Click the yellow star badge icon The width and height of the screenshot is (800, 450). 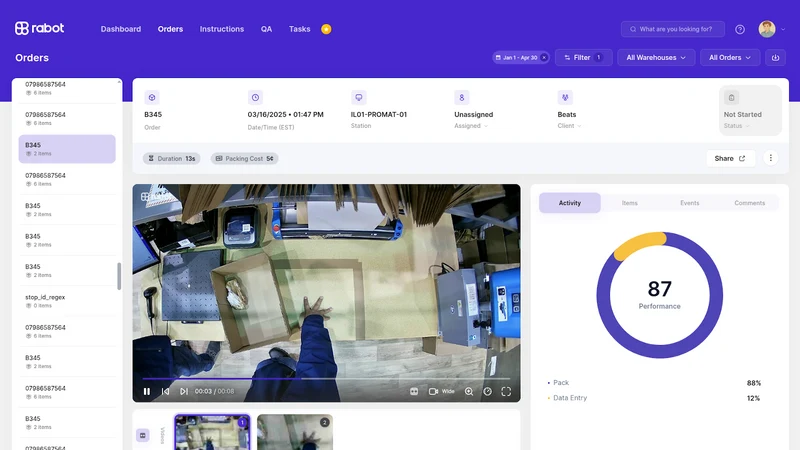pos(326,29)
